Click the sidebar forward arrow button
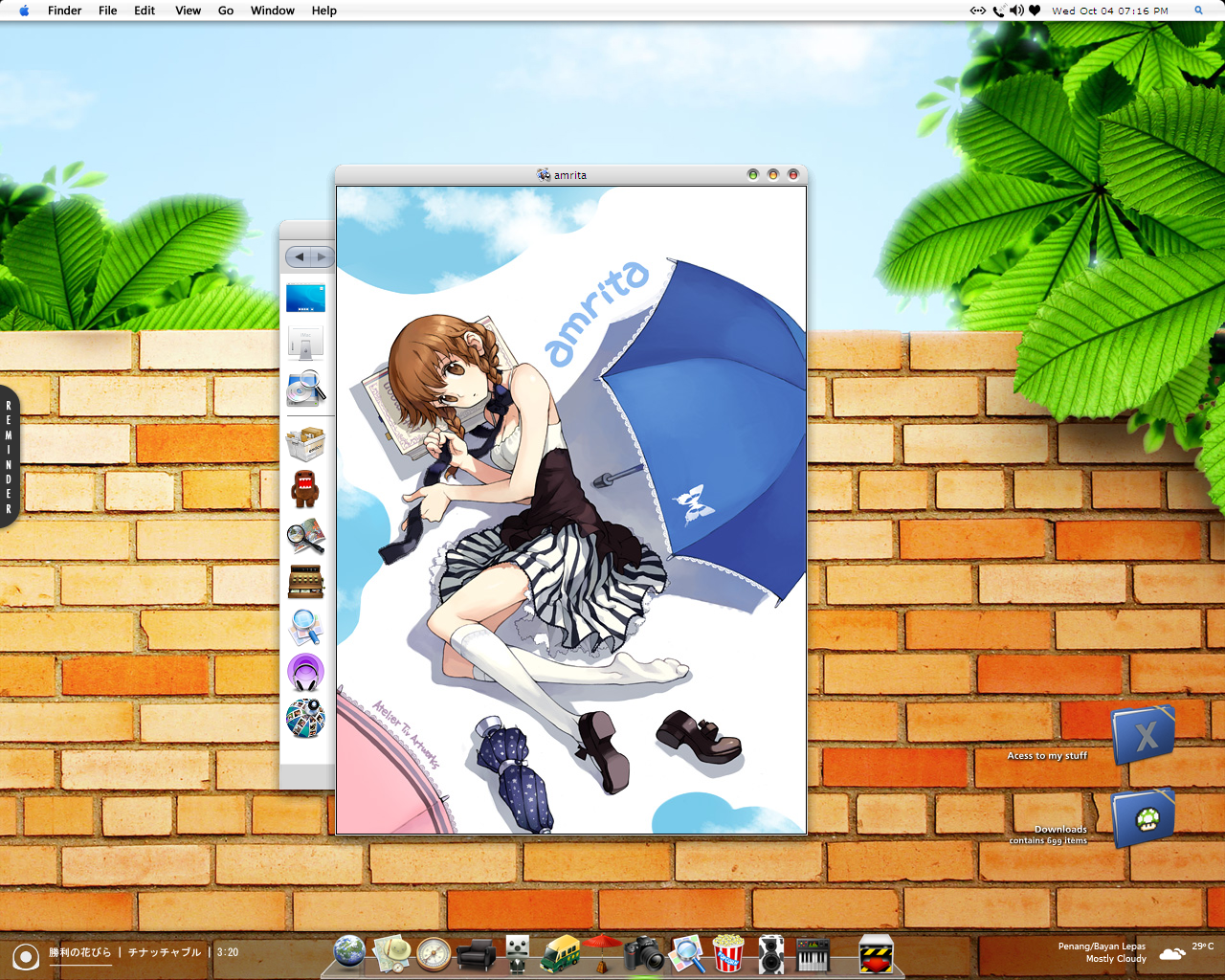 point(322,256)
